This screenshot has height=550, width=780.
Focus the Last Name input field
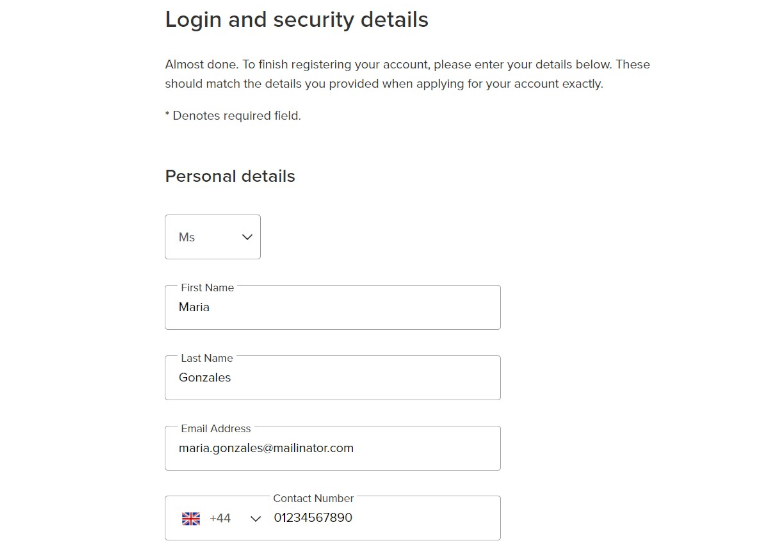pos(333,377)
